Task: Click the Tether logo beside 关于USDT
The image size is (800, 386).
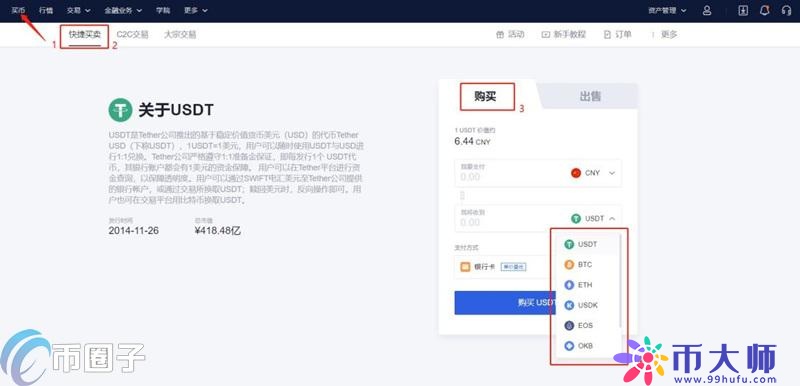Action: 120,110
